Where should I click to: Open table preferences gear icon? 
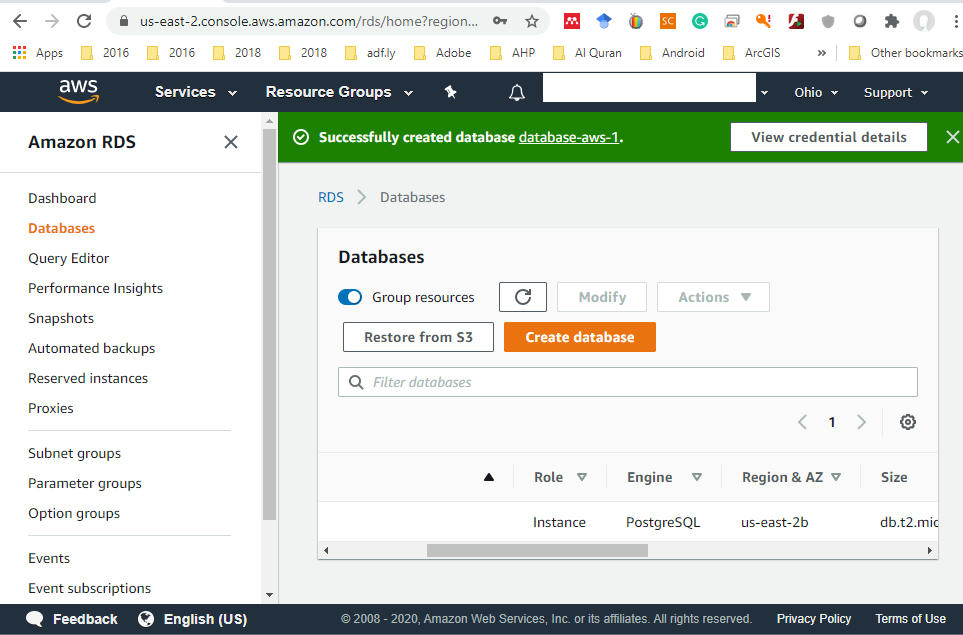tap(908, 422)
